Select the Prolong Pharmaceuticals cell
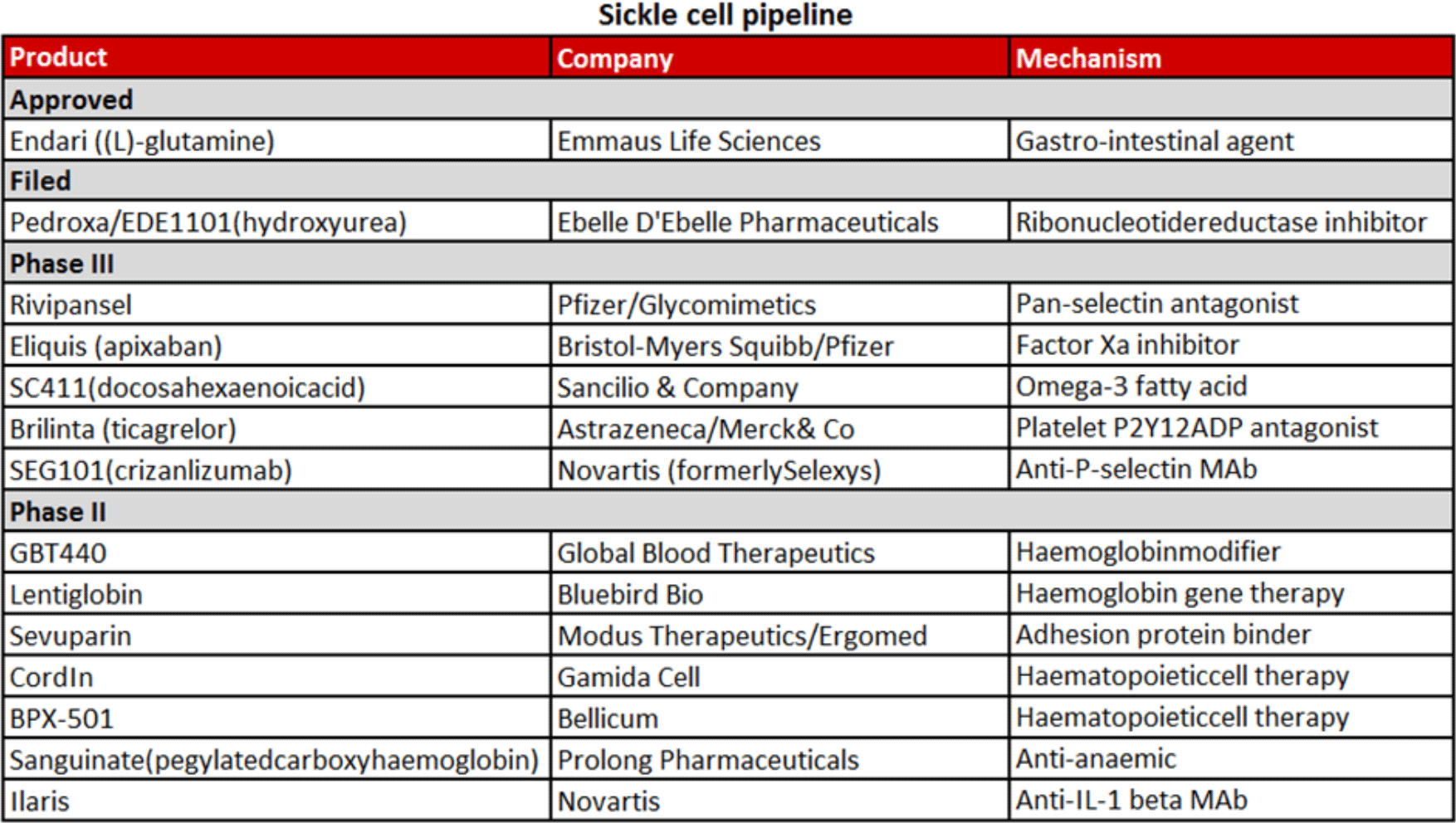Image resolution: width=1456 pixels, height=823 pixels. pos(779,759)
